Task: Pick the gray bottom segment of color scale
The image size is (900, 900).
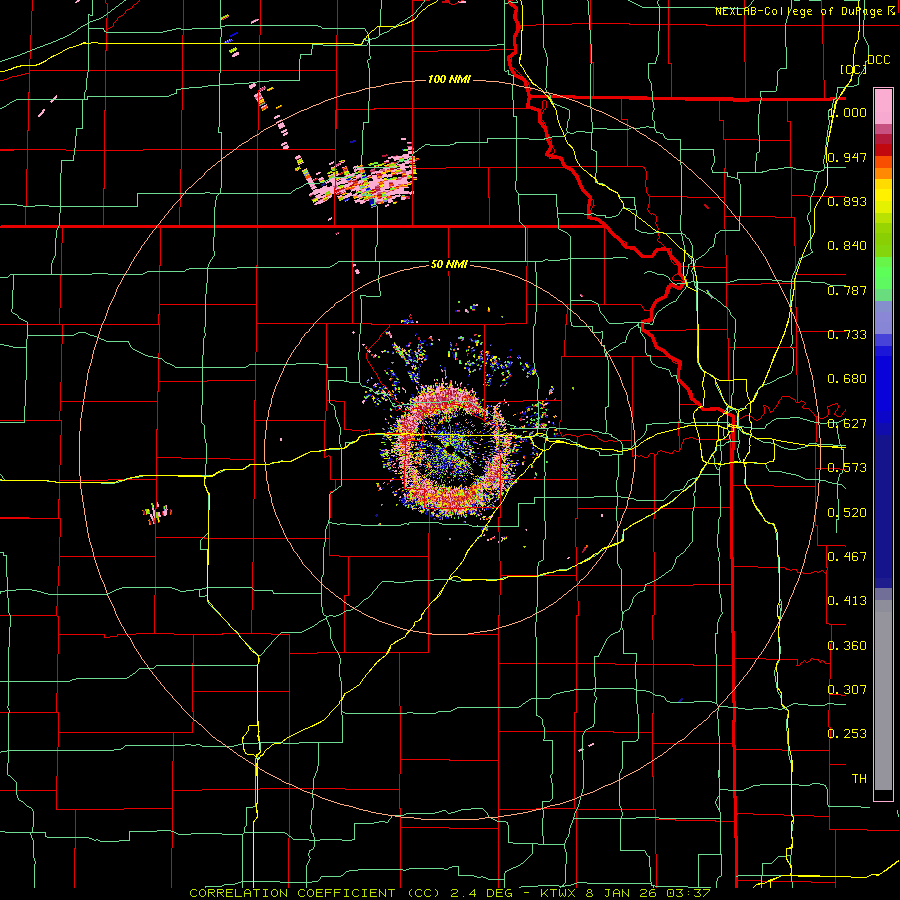Action: 883,695
